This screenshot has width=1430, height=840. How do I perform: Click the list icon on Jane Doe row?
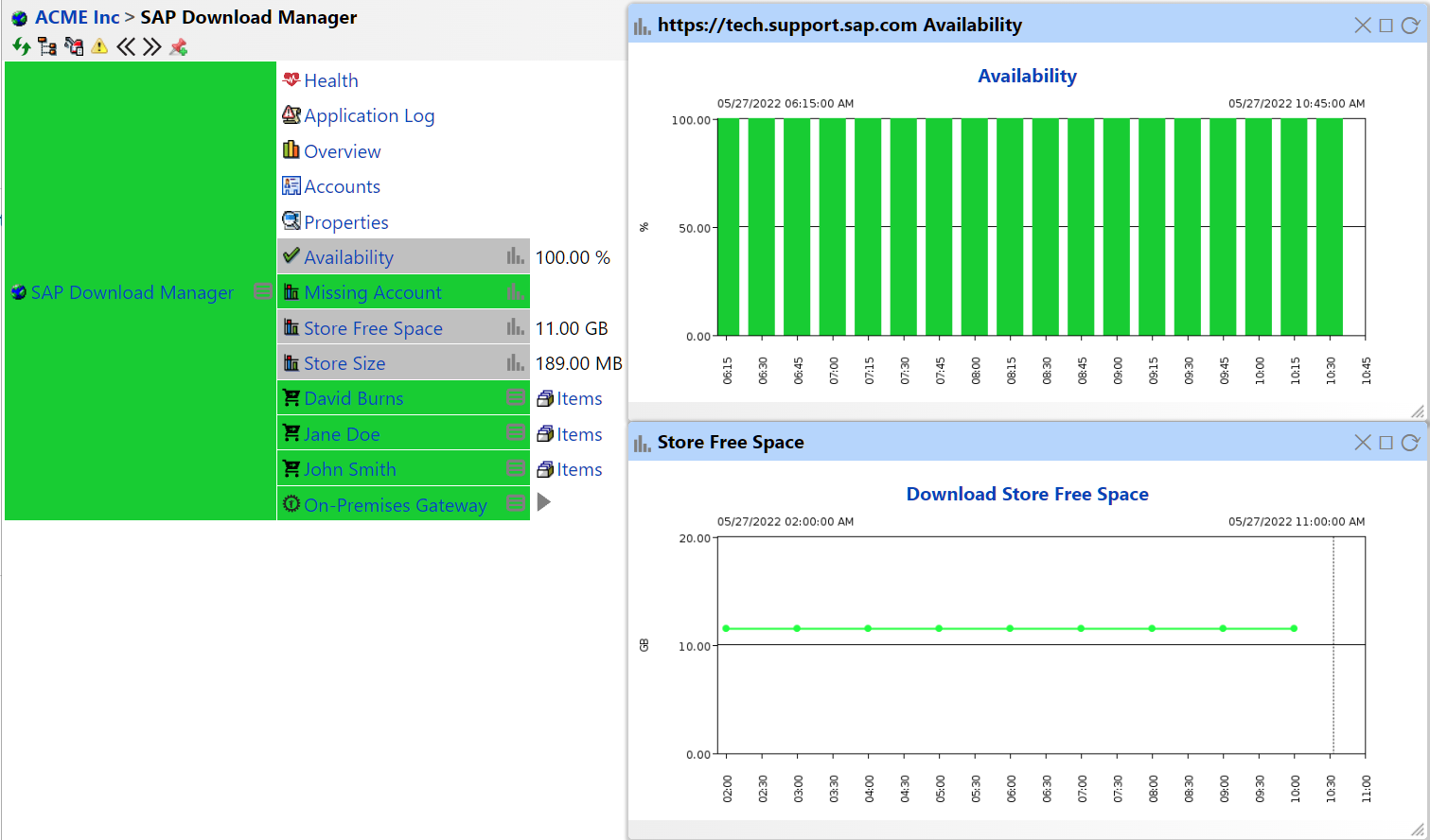pyautogui.click(x=516, y=433)
